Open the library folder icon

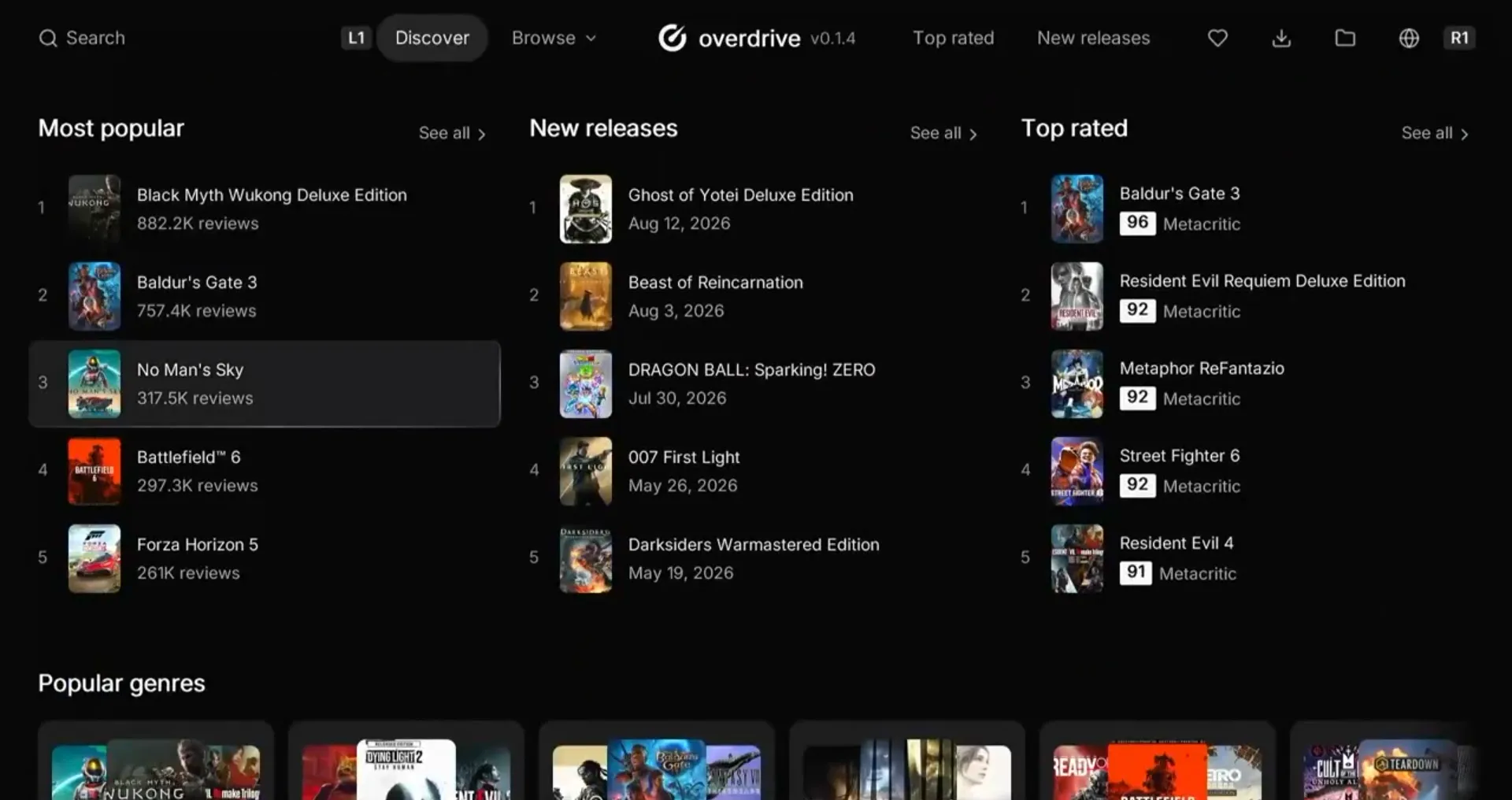1345,38
